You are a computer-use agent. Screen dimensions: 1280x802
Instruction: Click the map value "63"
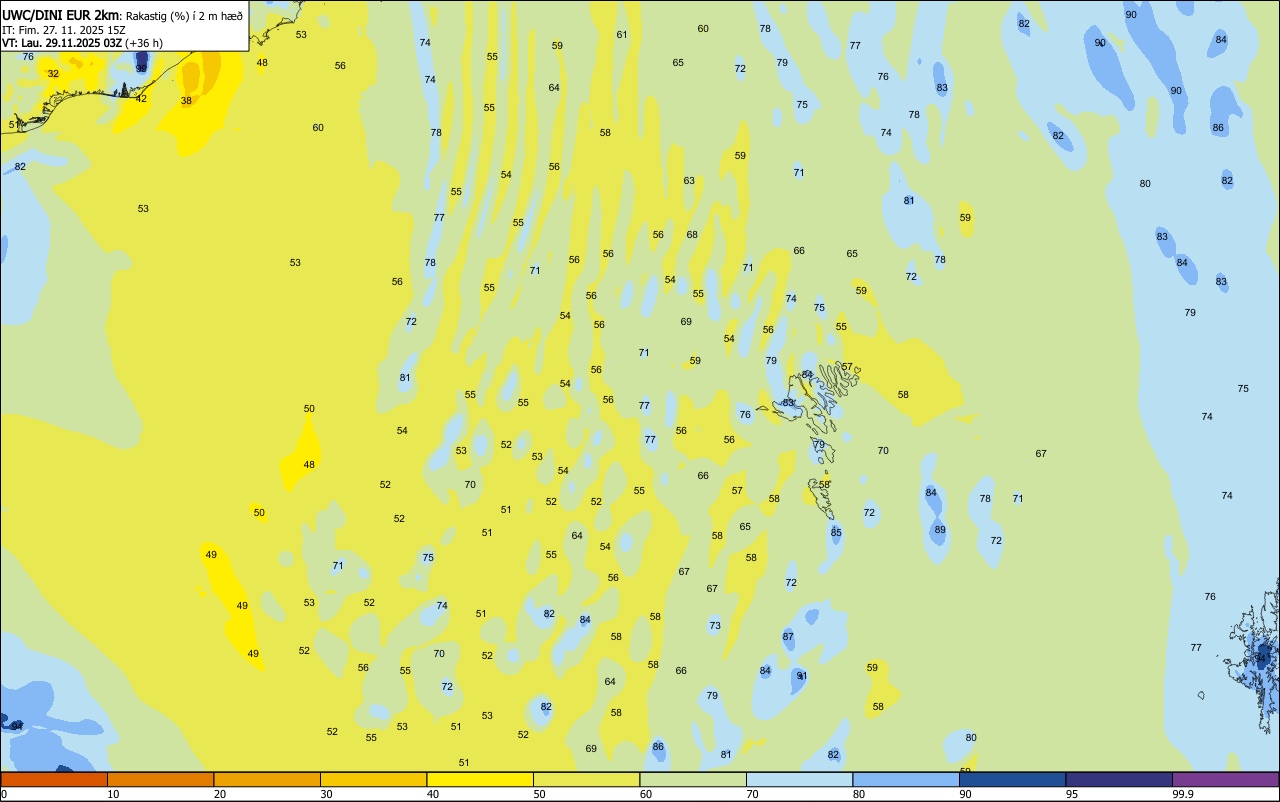point(689,181)
